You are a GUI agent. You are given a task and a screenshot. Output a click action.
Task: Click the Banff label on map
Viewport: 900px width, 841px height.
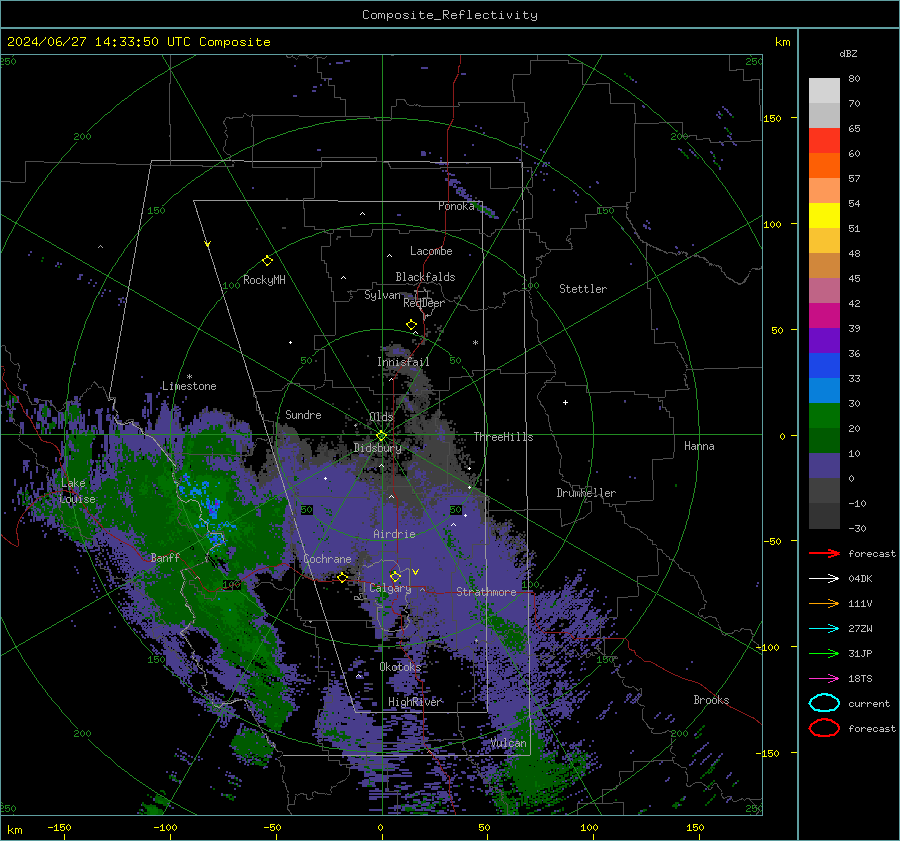pyautogui.click(x=165, y=557)
